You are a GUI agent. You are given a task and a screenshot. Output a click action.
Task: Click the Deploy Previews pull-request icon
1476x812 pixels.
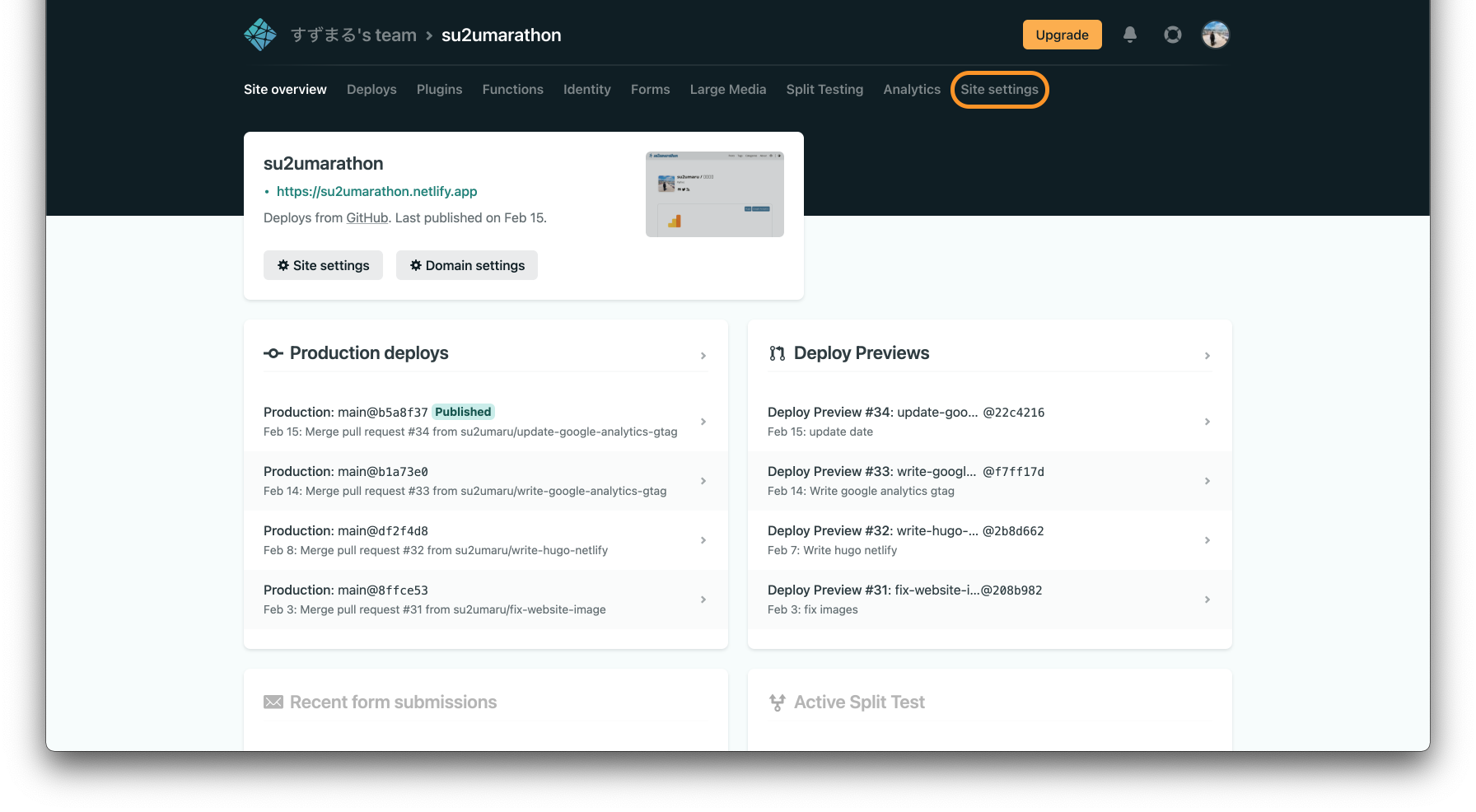click(x=777, y=353)
